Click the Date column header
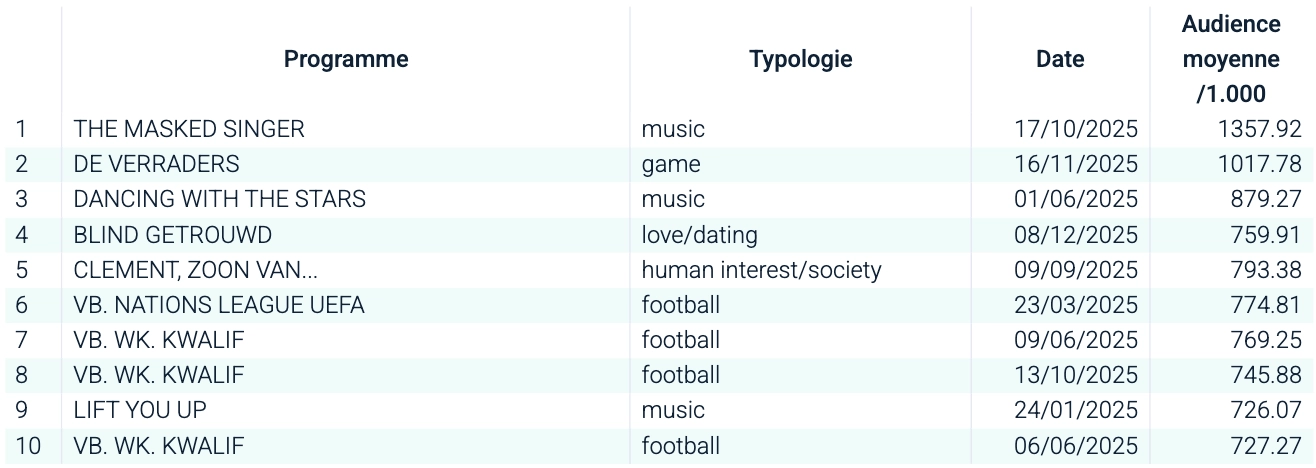This screenshot has width=1316, height=468. point(1060,59)
